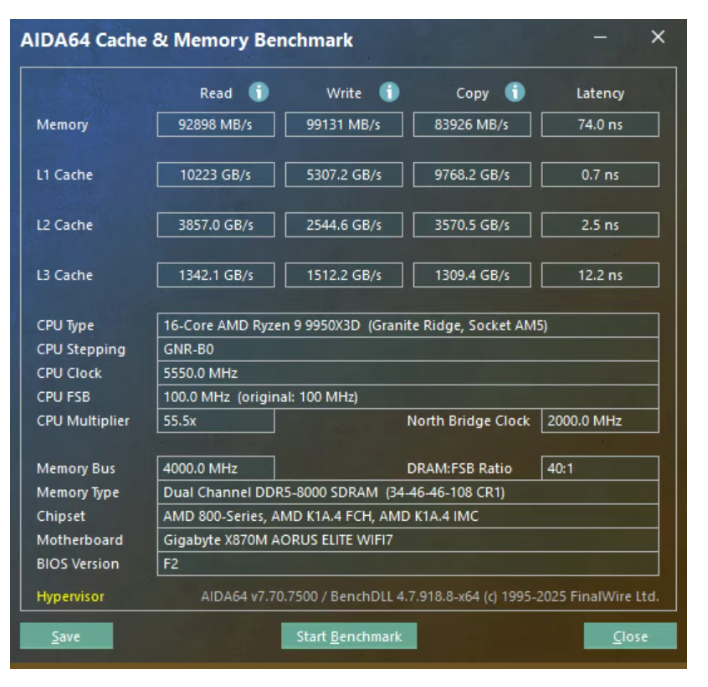Screen dimensions: 708x687
Task: Select L1 Cache Write value 5307.2 GB/s
Action: pyautogui.click(x=344, y=174)
